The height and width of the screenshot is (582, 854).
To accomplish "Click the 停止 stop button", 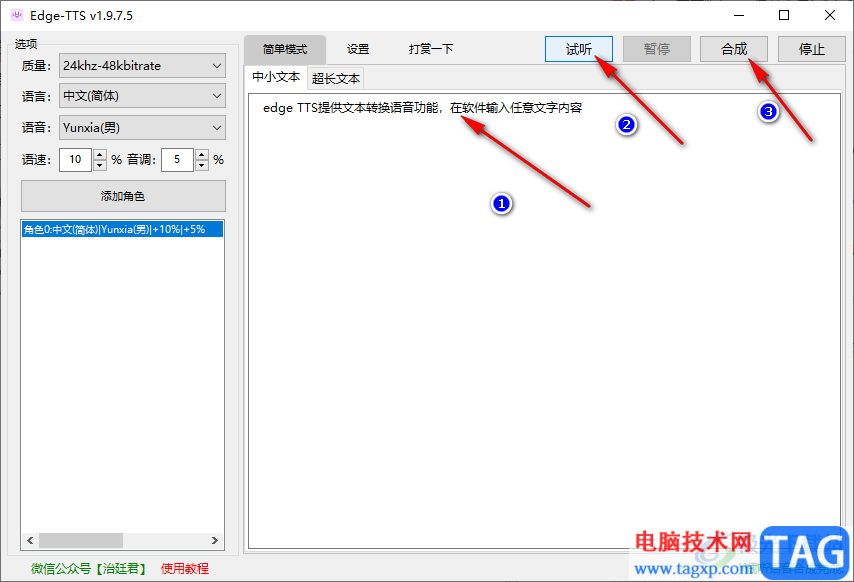I will coord(812,50).
